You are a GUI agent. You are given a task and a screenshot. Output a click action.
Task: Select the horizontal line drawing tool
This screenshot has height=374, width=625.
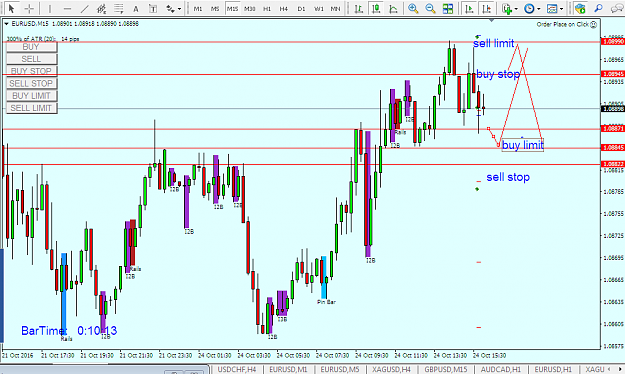(67, 8)
